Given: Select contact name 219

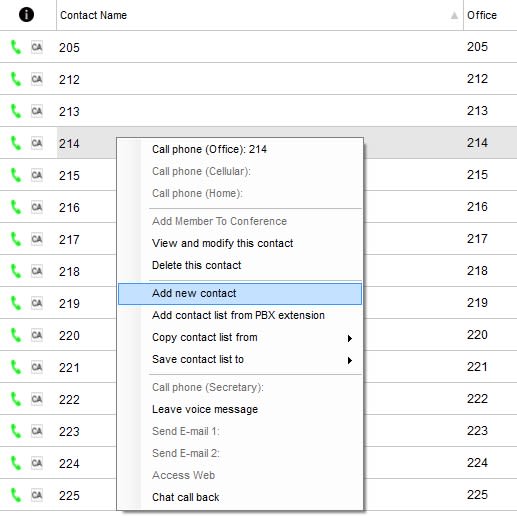Looking at the screenshot, I should tap(69, 303).
